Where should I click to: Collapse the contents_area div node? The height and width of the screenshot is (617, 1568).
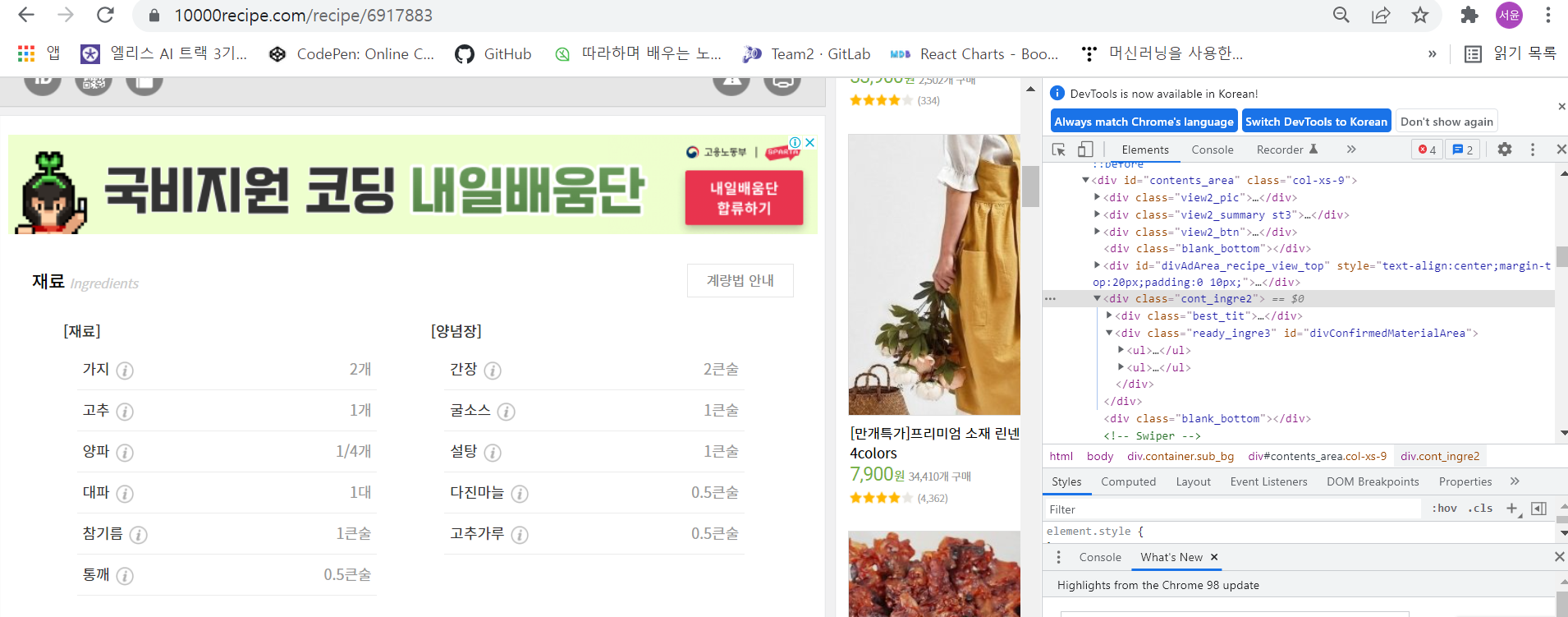pos(1085,180)
